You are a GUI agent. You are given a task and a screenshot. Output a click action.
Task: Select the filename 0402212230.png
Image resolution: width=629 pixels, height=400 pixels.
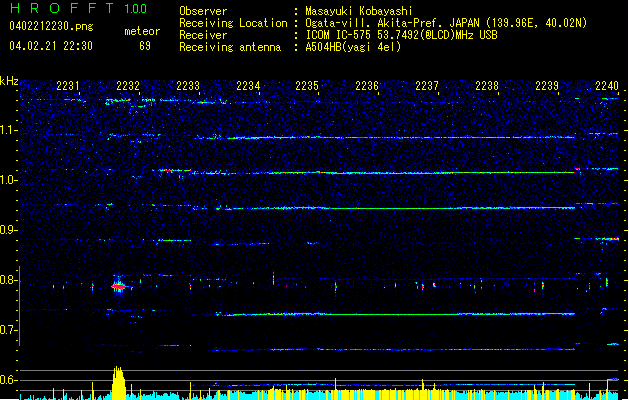(x=51, y=26)
